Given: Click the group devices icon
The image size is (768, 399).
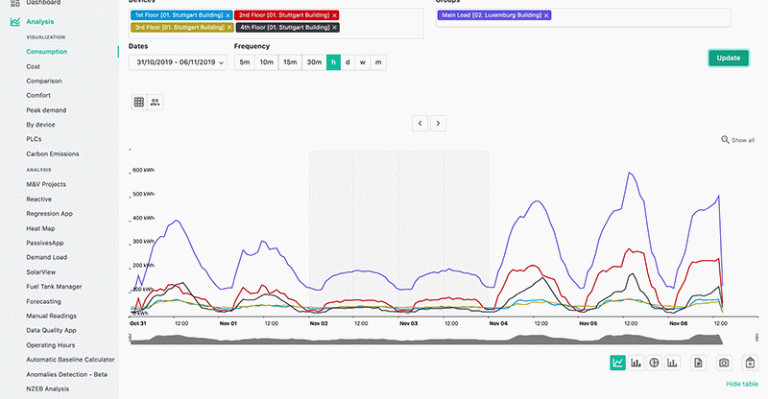Looking at the screenshot, I should pyautogui.click(x=155, y=102).
